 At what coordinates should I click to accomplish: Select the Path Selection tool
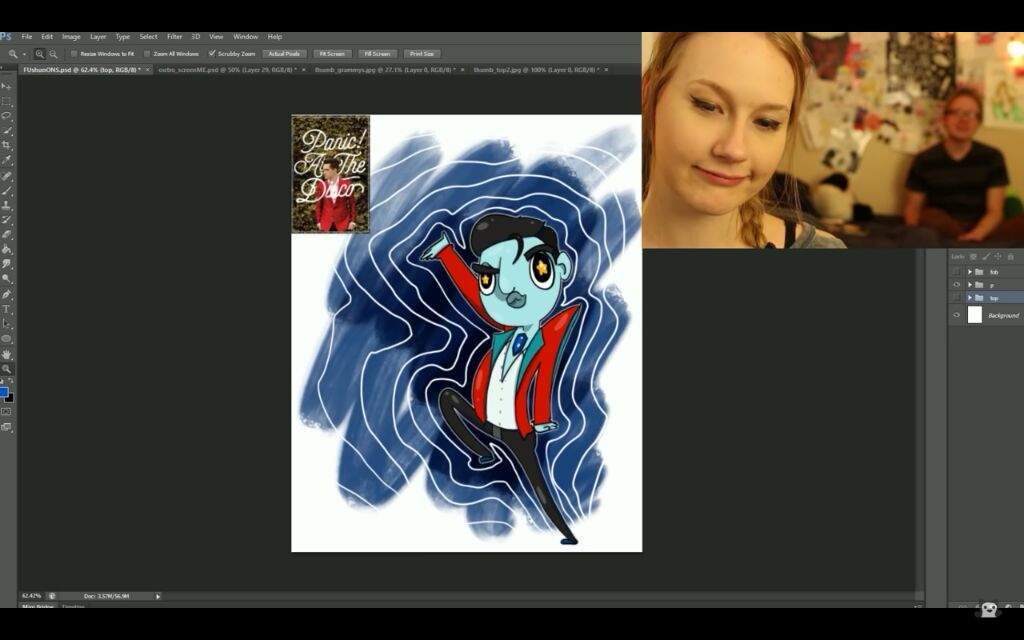(7, 323)
